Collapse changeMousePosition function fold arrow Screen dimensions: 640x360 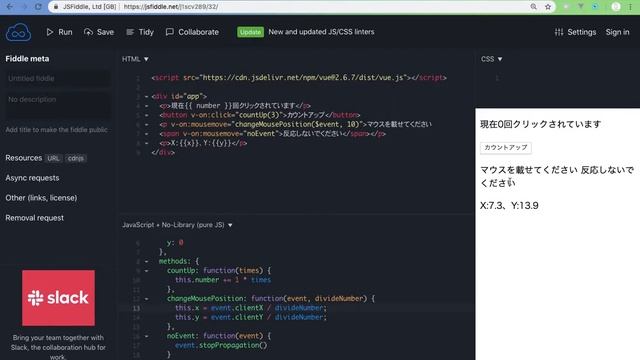click(x=147, y=299)
